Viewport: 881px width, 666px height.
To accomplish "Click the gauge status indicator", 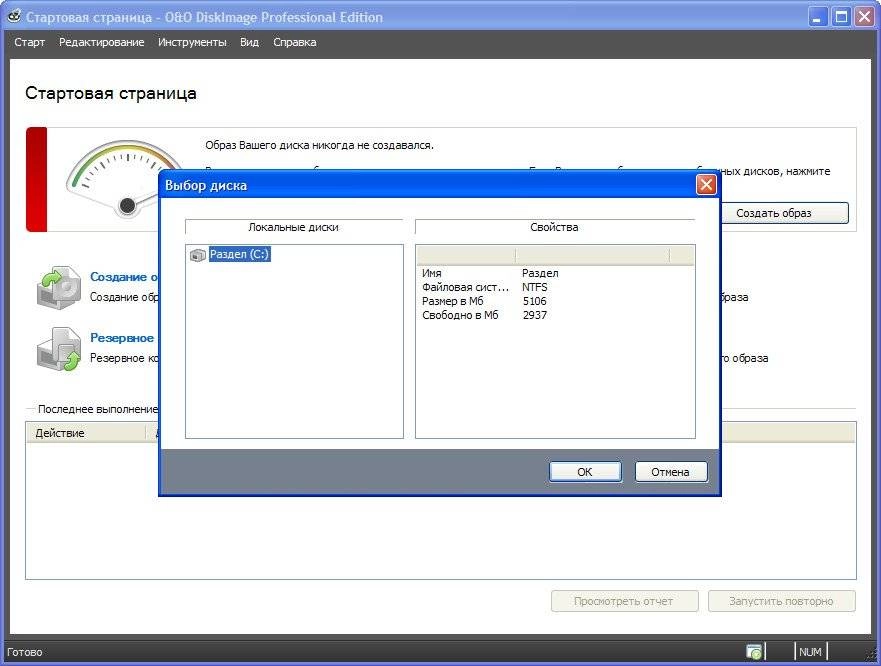I will (124, 179).
